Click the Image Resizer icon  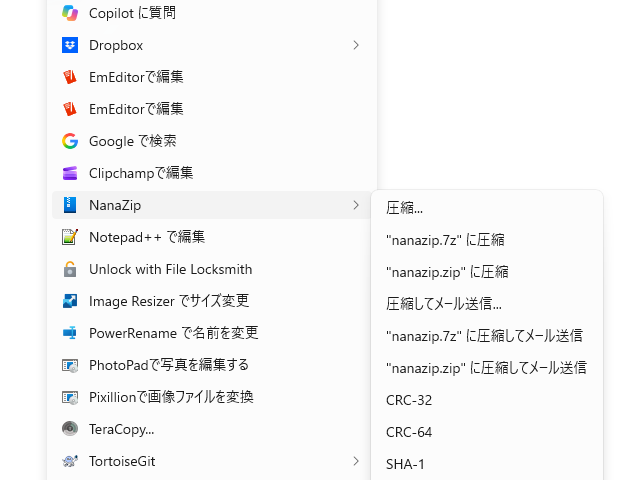point(70,301)
